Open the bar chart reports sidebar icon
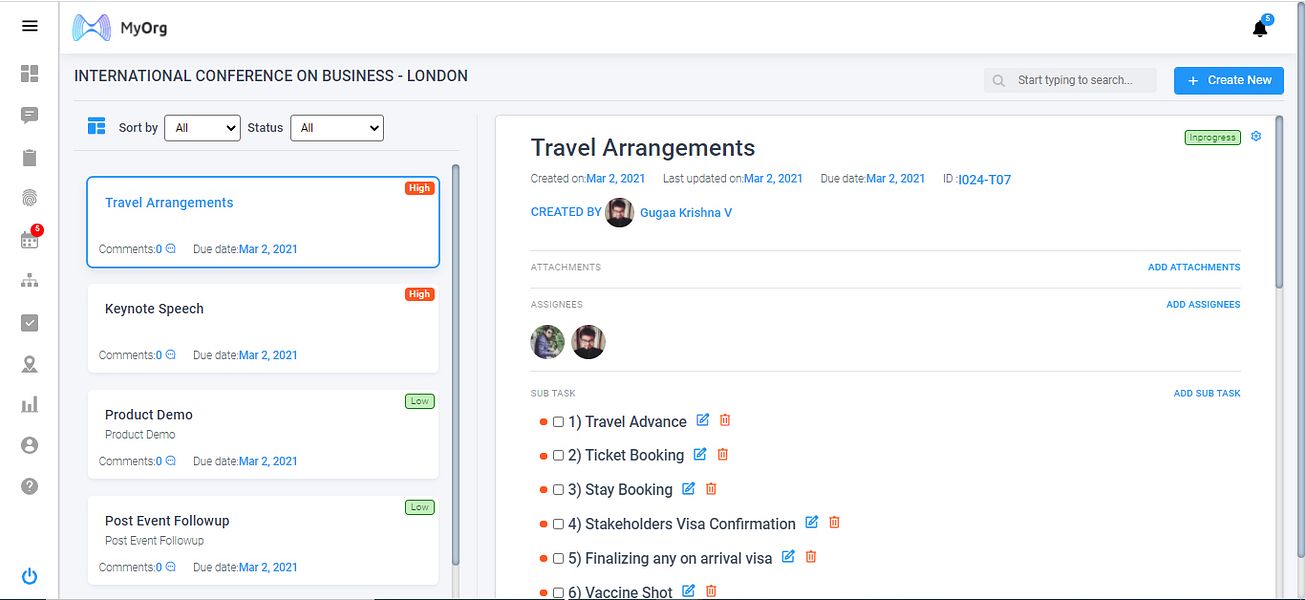The width and height of the screenshot is (1305, 600). coord(29,405)
